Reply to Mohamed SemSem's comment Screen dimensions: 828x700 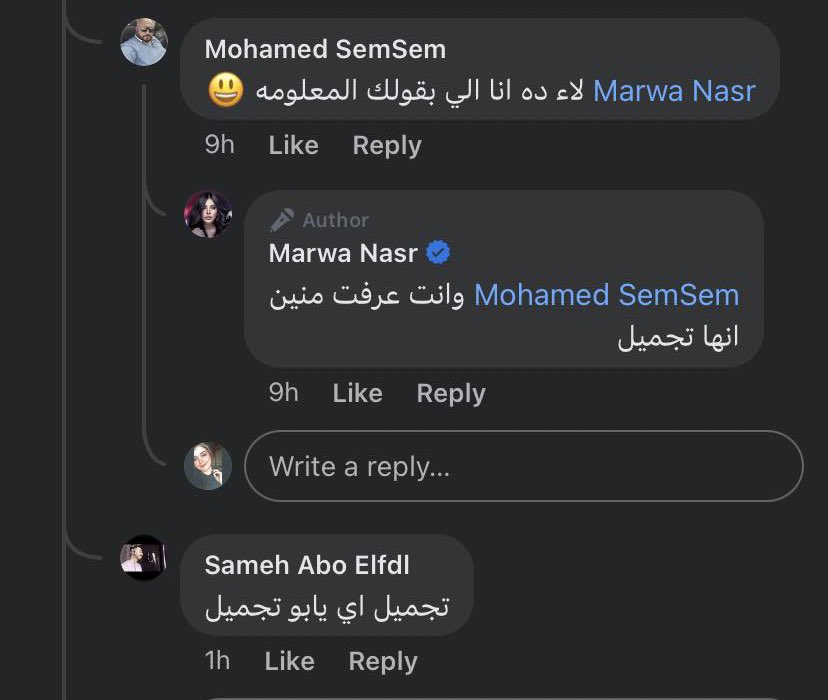click(387, 145)
